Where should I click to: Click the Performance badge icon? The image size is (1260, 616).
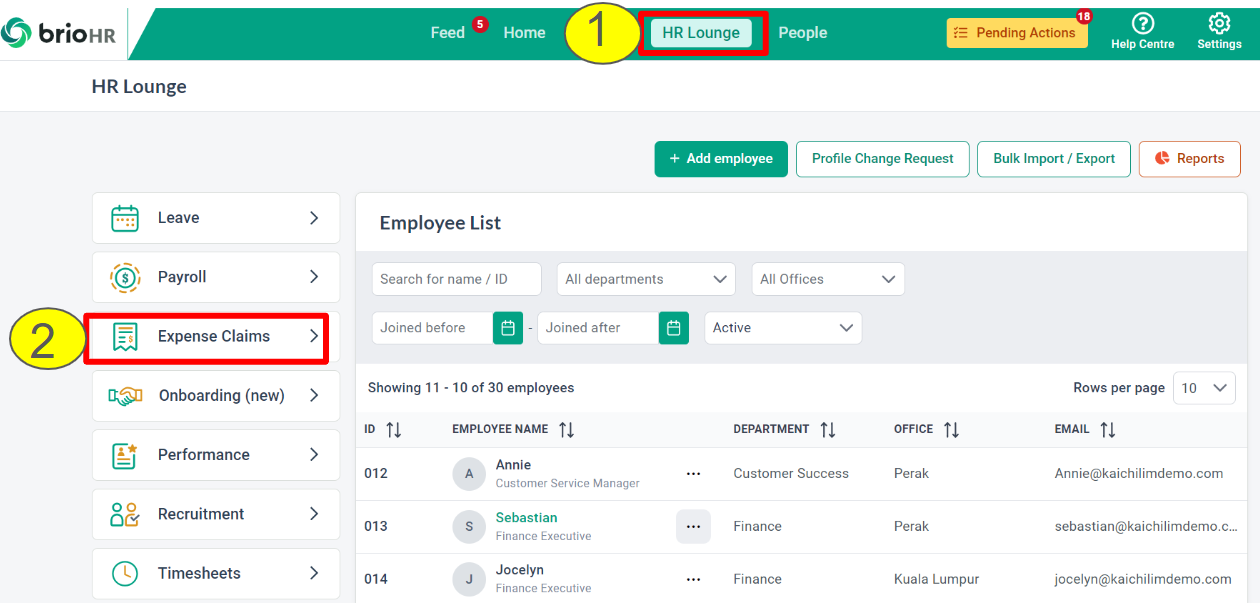(x=125, y=455)
